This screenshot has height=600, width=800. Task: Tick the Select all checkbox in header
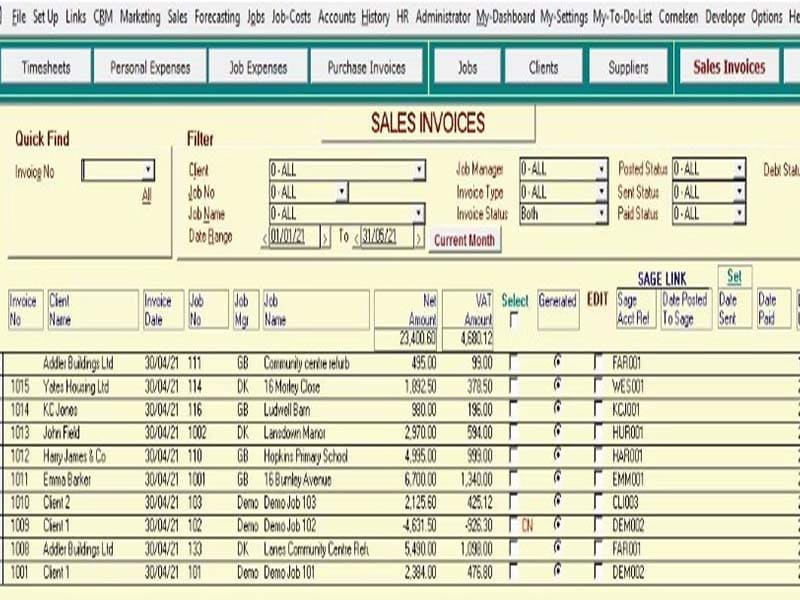[514, 320]
